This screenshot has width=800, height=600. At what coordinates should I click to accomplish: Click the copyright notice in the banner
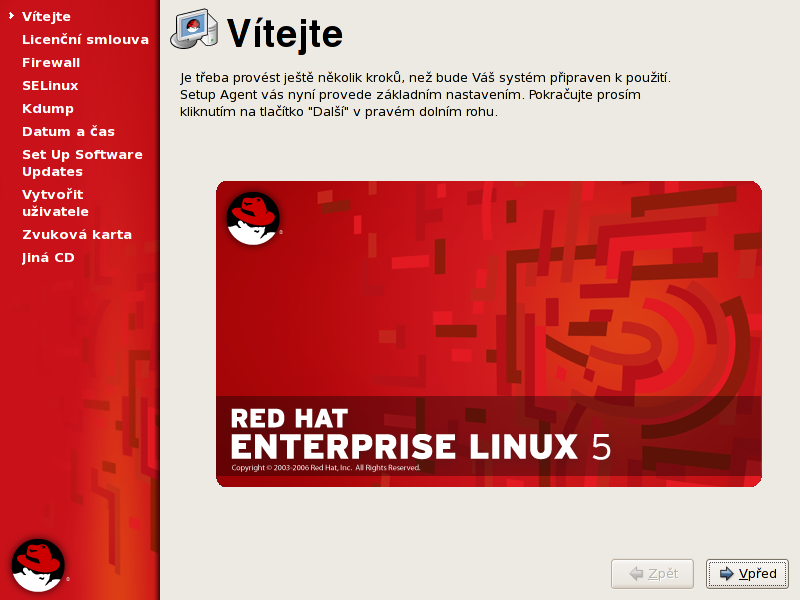tap(325, 468)
